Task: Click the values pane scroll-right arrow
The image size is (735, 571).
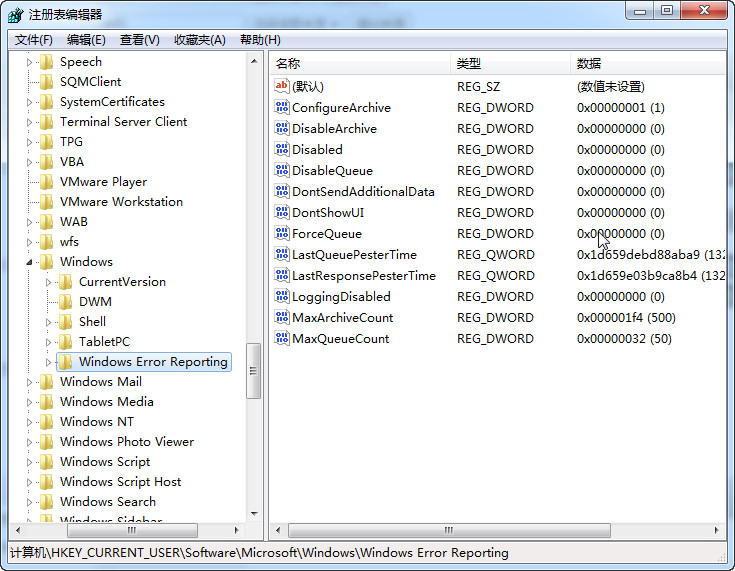Action: (717, 530)
